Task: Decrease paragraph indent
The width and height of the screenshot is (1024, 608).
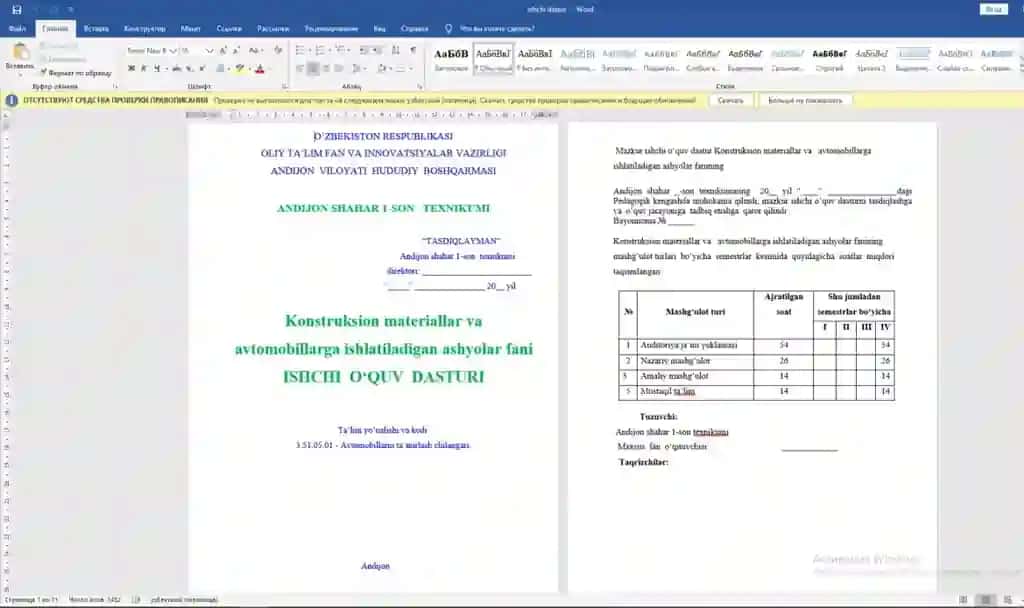Action: pyautogui.click(x=364, y=50)
